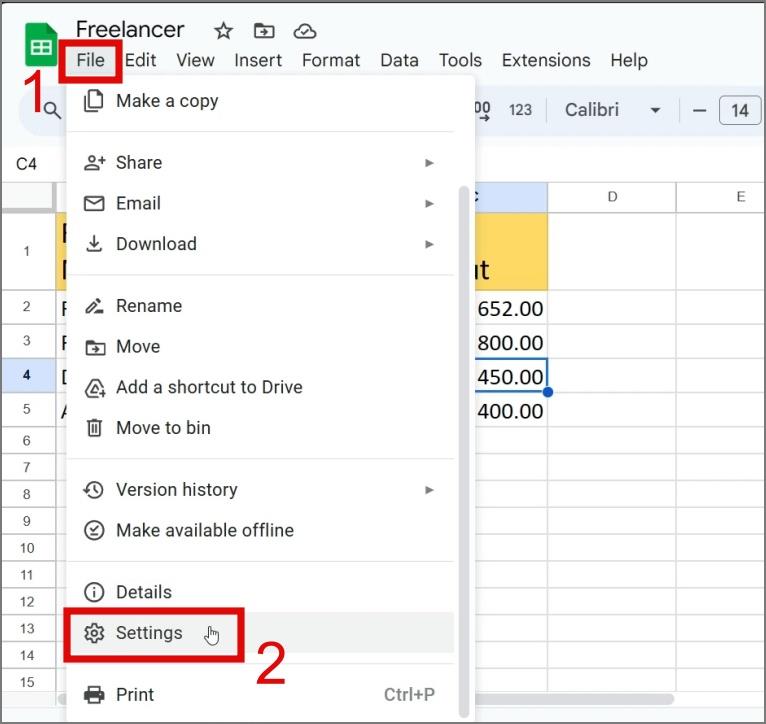This screenshot has width=766, height=724.
Task: Open the 123 number format menu
Action: (x=520, y=110)
